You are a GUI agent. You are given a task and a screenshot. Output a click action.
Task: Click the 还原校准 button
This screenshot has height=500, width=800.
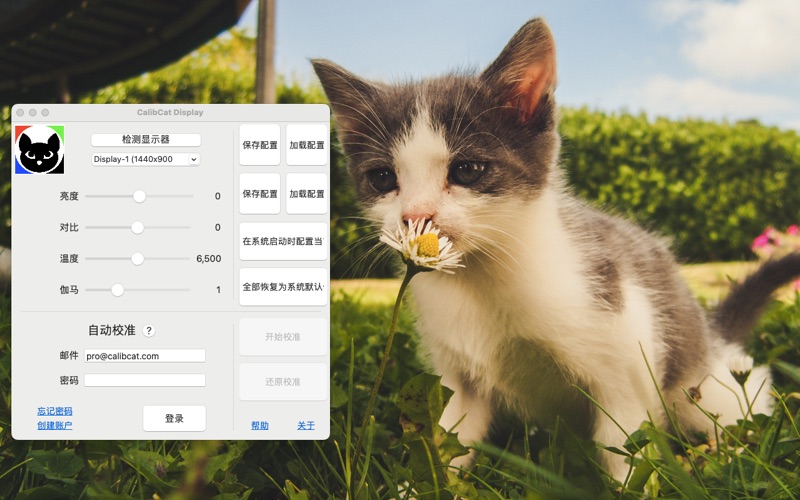tap(283, 382)
